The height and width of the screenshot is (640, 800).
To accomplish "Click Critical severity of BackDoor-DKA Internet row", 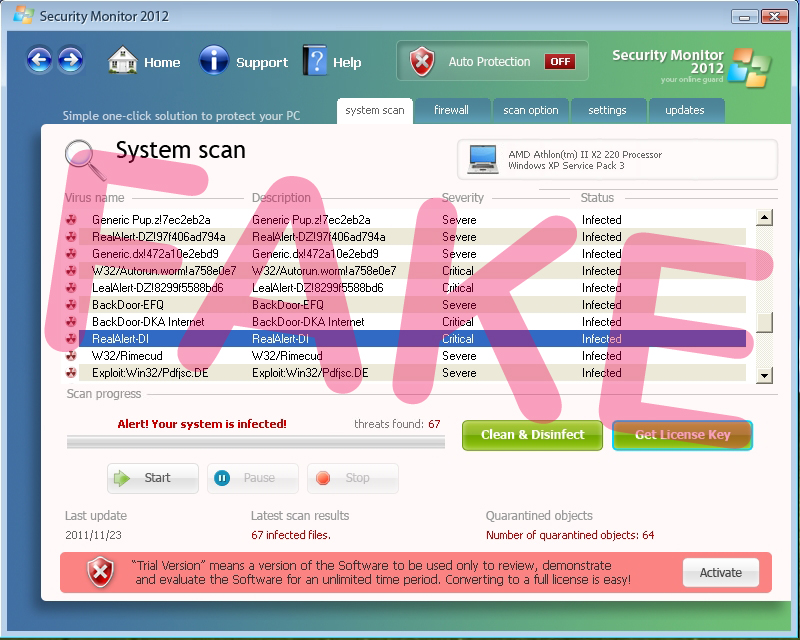I will [x=458, y=322].
